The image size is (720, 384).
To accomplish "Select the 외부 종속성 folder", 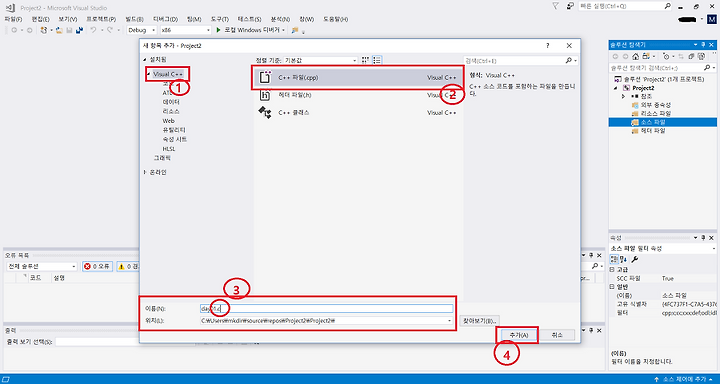I will 651,105.
